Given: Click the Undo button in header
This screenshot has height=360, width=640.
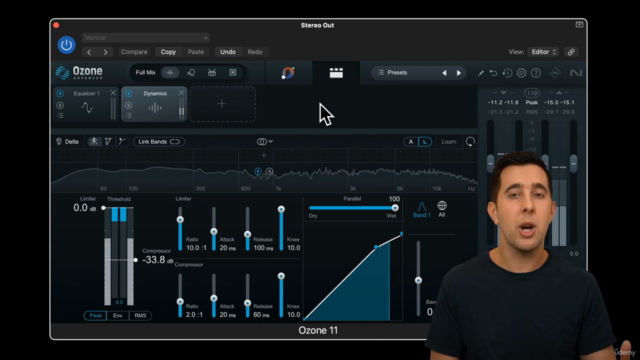Looking at the screenshot, I should coord(228,52).
